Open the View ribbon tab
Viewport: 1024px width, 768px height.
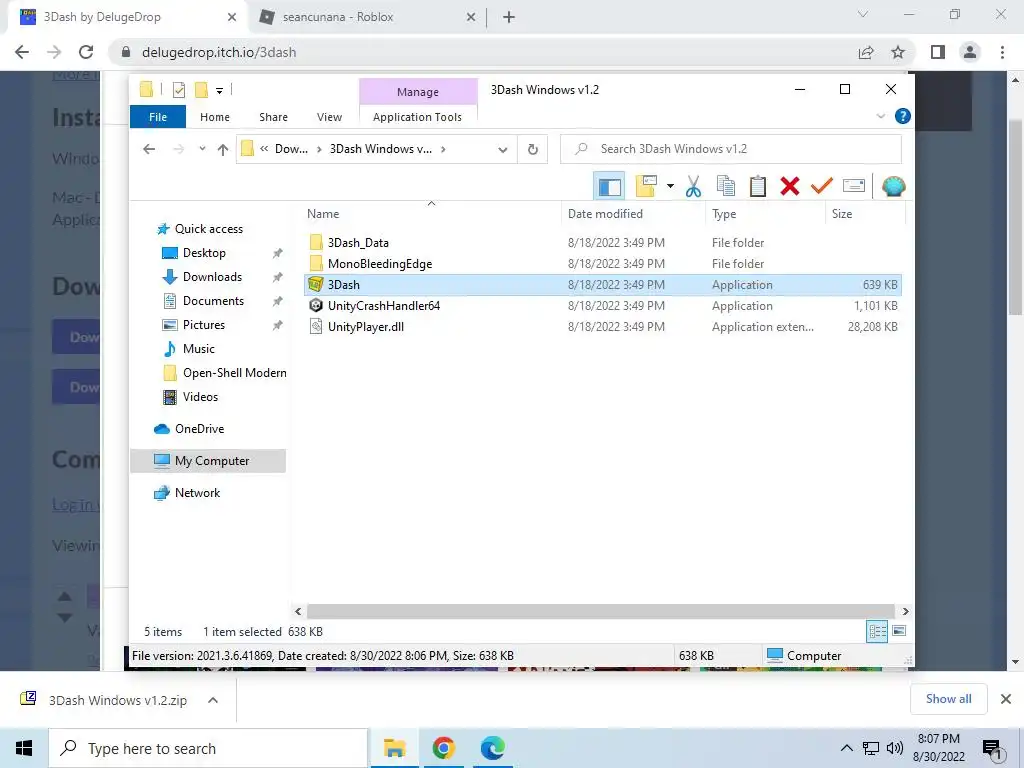click(x=329, y=117)
